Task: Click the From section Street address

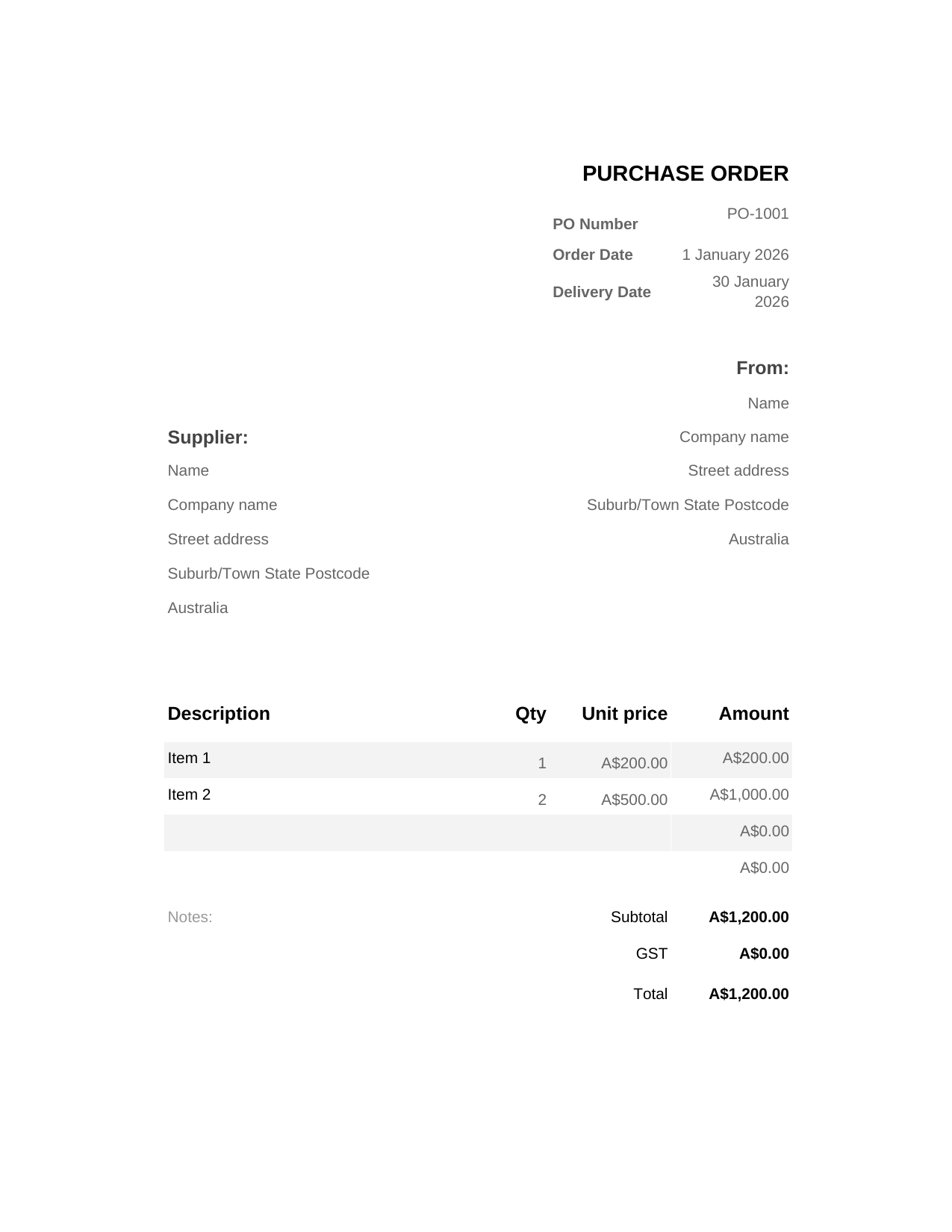Action: [x=738, y=470]
